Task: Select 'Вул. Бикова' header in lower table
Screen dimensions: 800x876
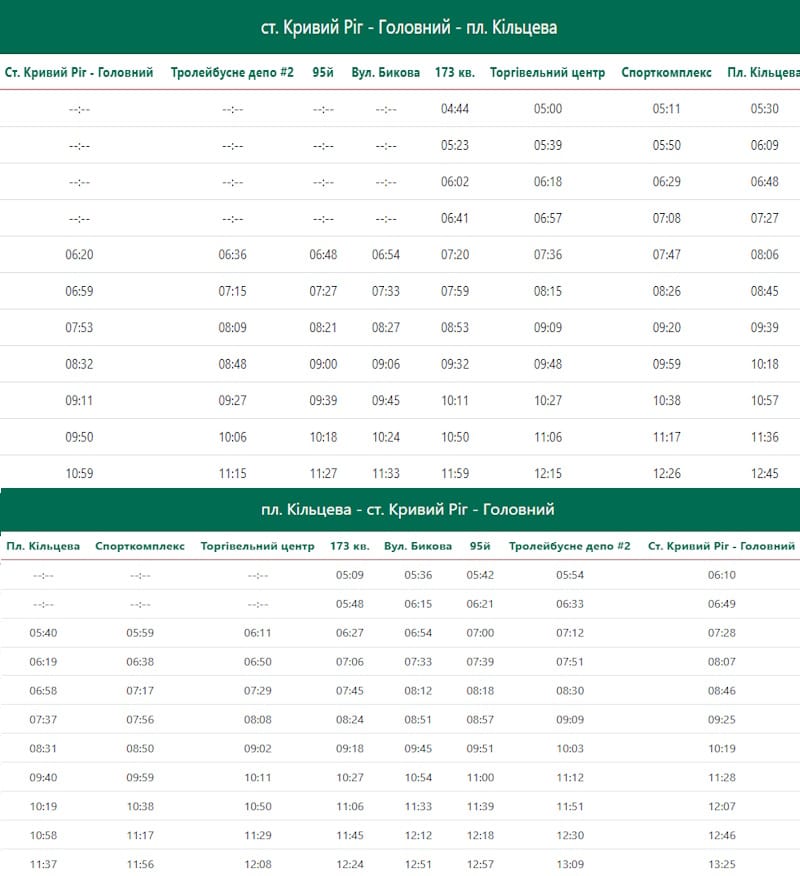Action: 418,546
